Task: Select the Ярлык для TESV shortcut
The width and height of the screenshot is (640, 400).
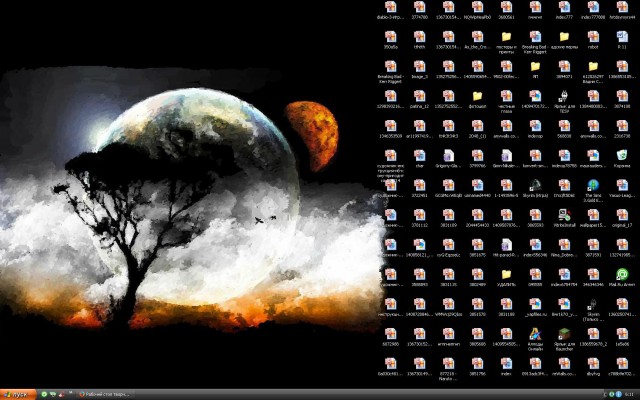Action: [x=564, y=96]
